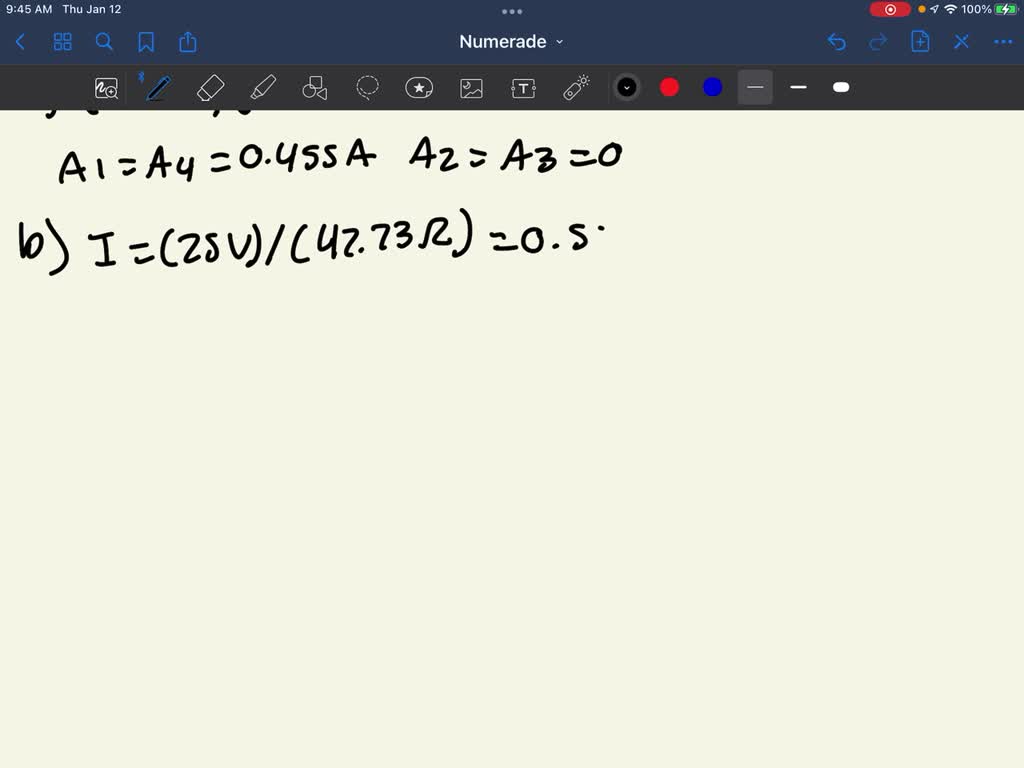Viewport: 1024px width, 768px height.
Task: Close editing mode with the X icon
Action: pos(961,42)
